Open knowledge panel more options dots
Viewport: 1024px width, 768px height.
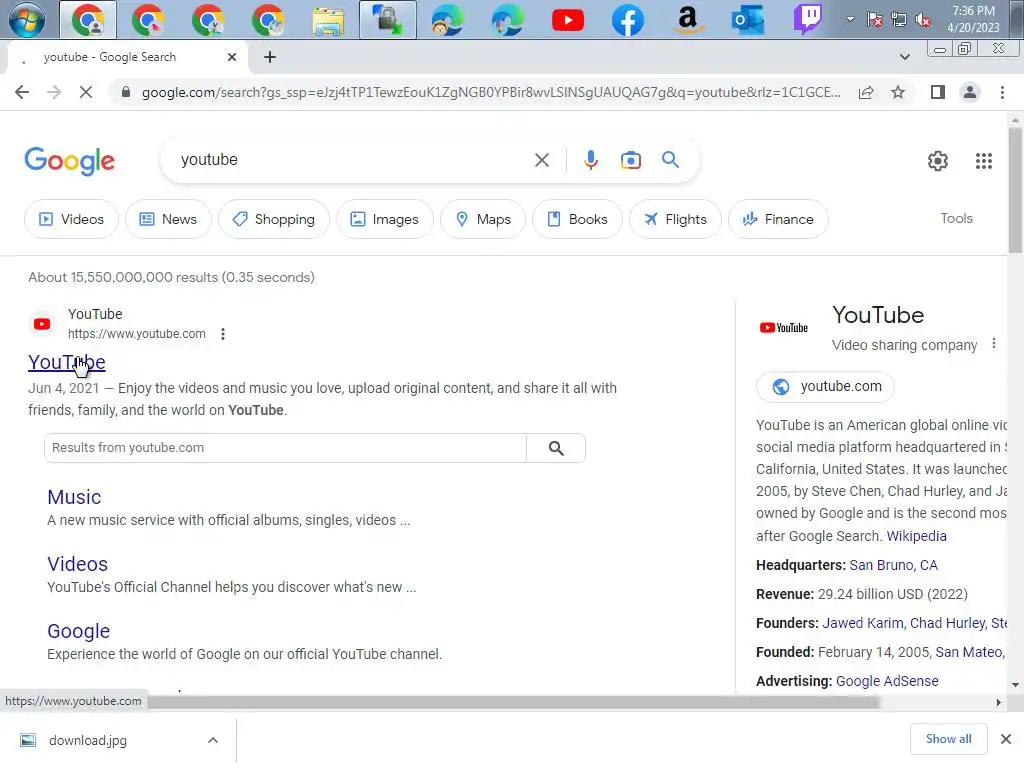(x=993, y=344)
